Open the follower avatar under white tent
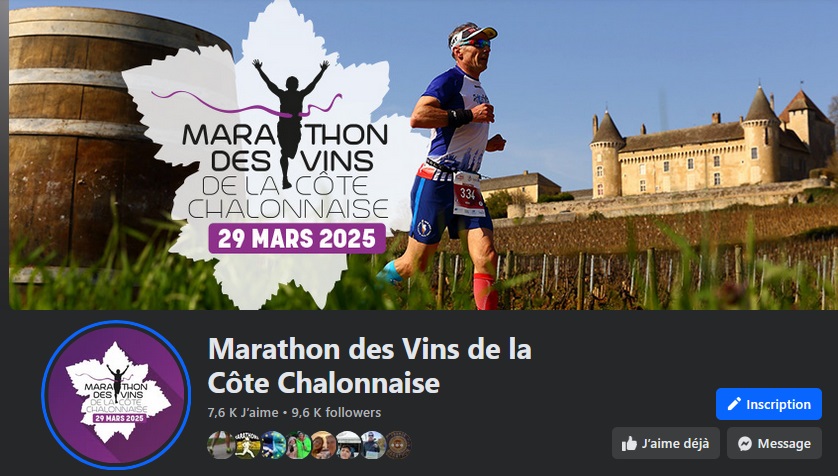 tap(348, 444)
